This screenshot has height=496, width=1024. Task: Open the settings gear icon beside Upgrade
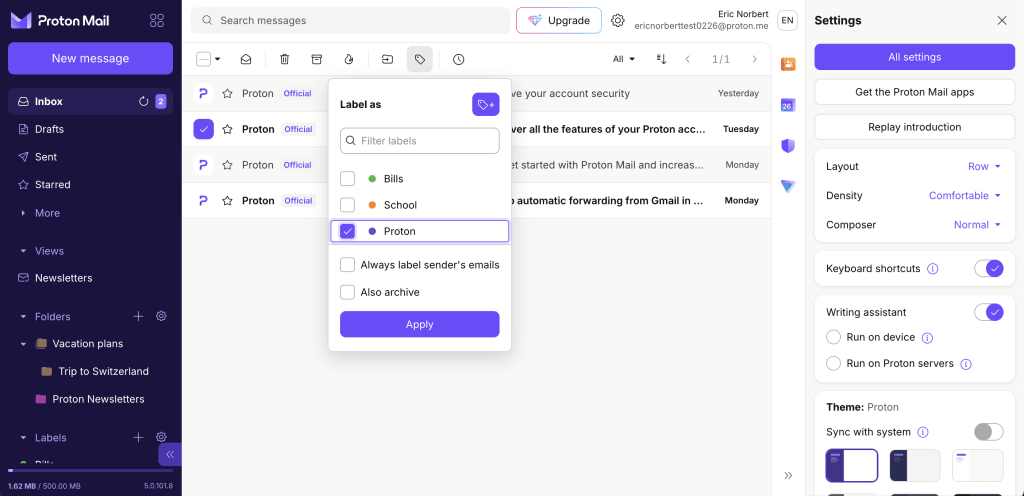(x=618, y=20)
